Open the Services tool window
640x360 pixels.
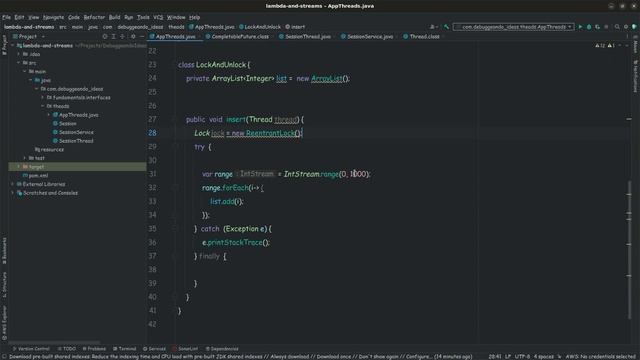(x=154, y=349)
